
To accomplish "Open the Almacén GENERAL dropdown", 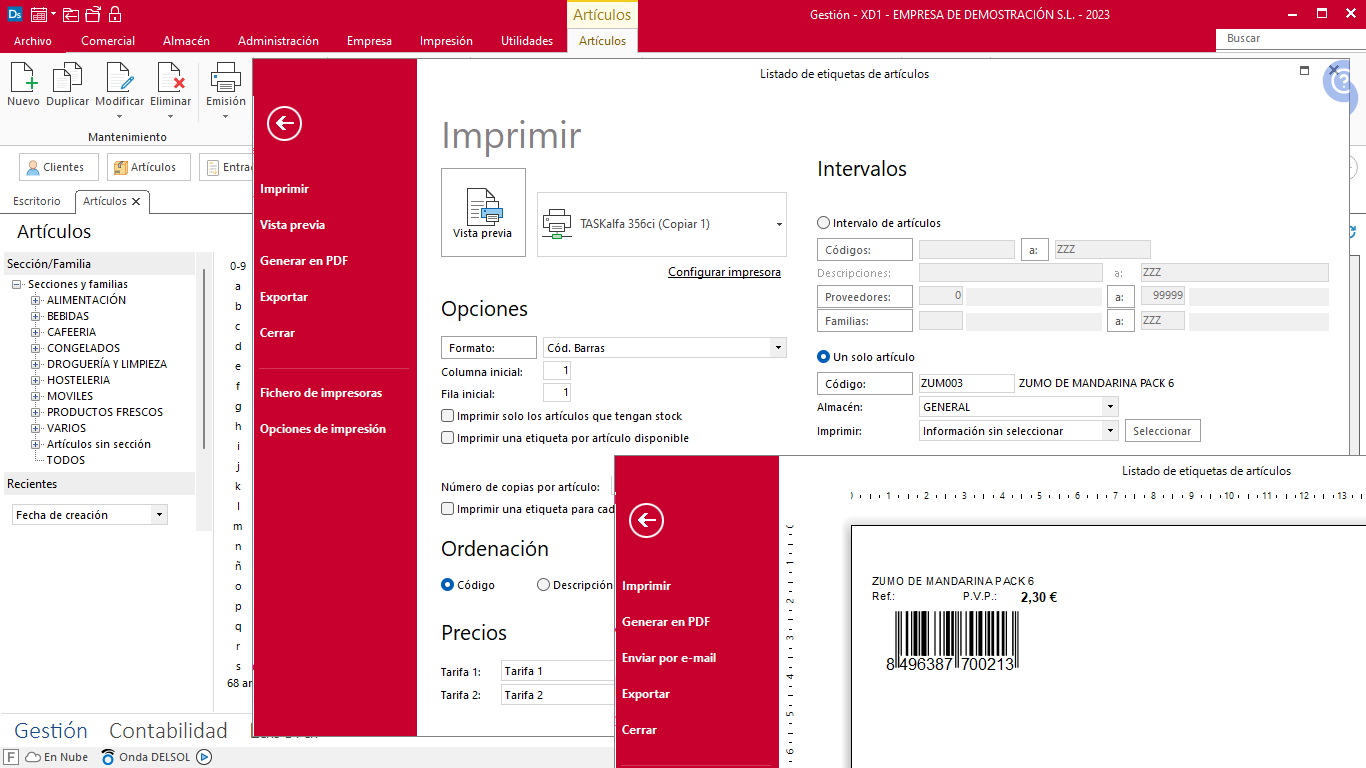I will 1110,407.
